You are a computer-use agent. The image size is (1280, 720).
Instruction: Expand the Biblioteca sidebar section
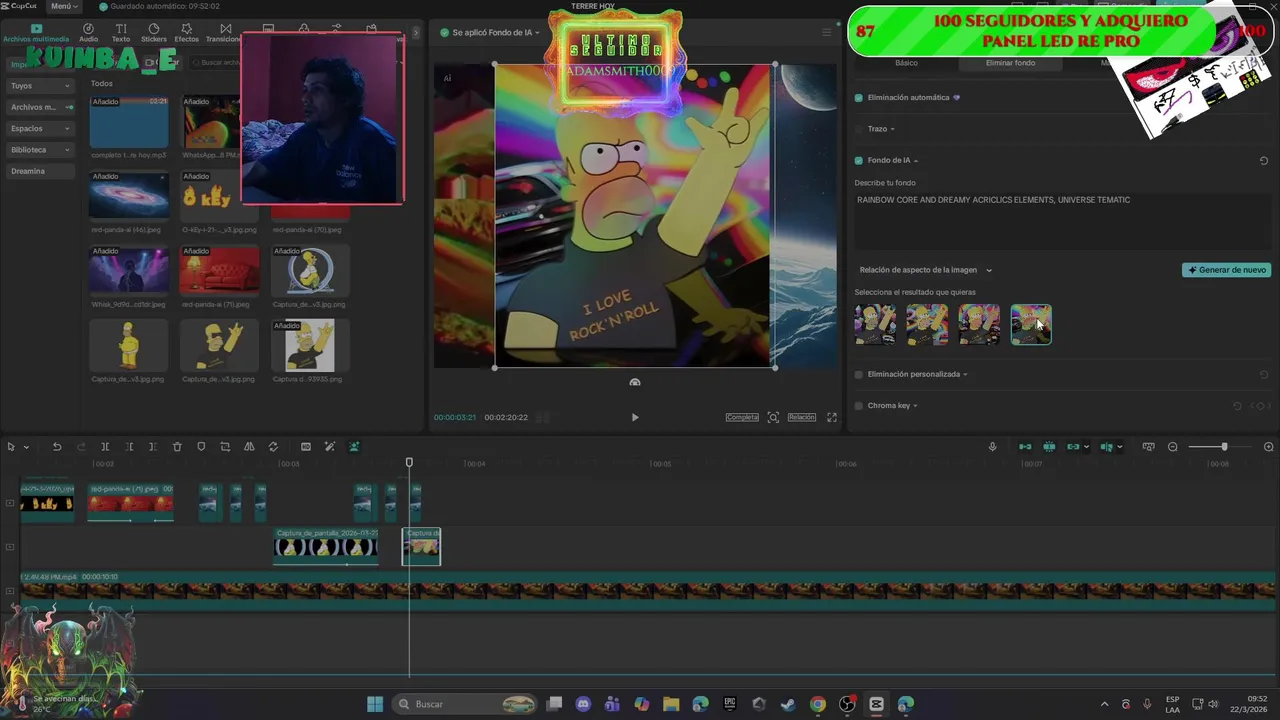pyautogui.click(x=40, y=150)
